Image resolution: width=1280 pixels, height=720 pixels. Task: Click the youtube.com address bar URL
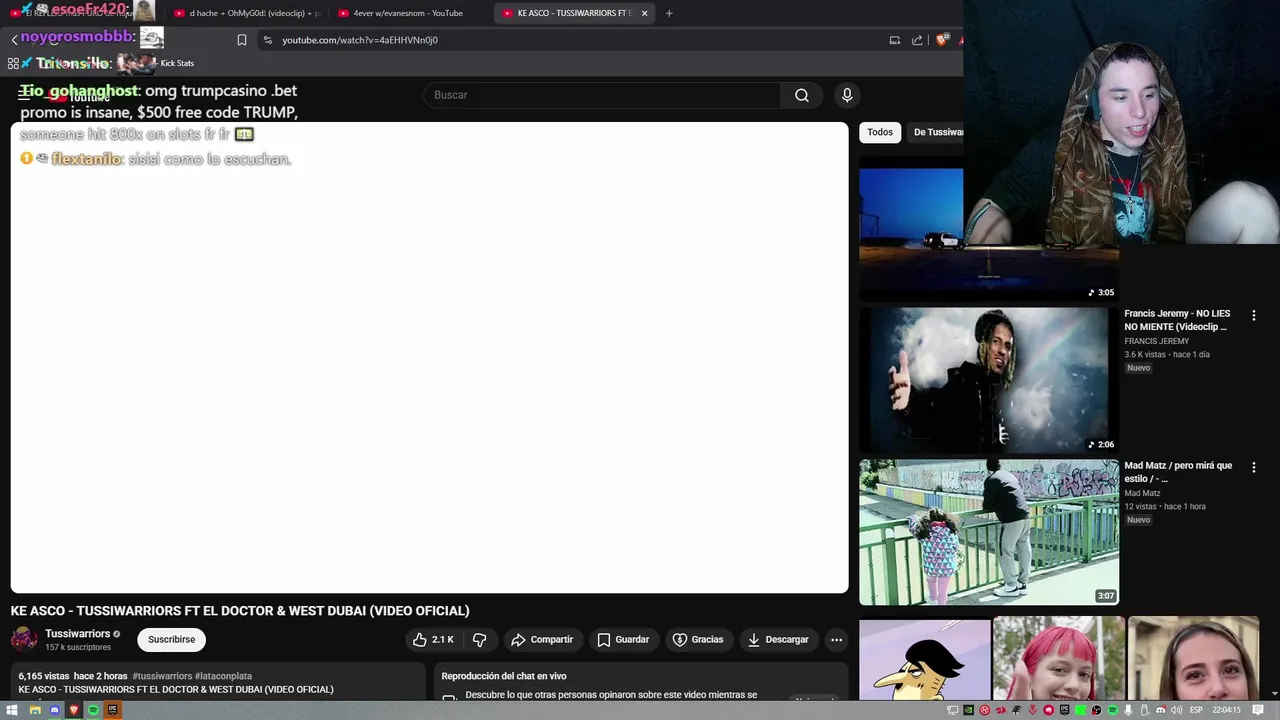pos(360,40)
